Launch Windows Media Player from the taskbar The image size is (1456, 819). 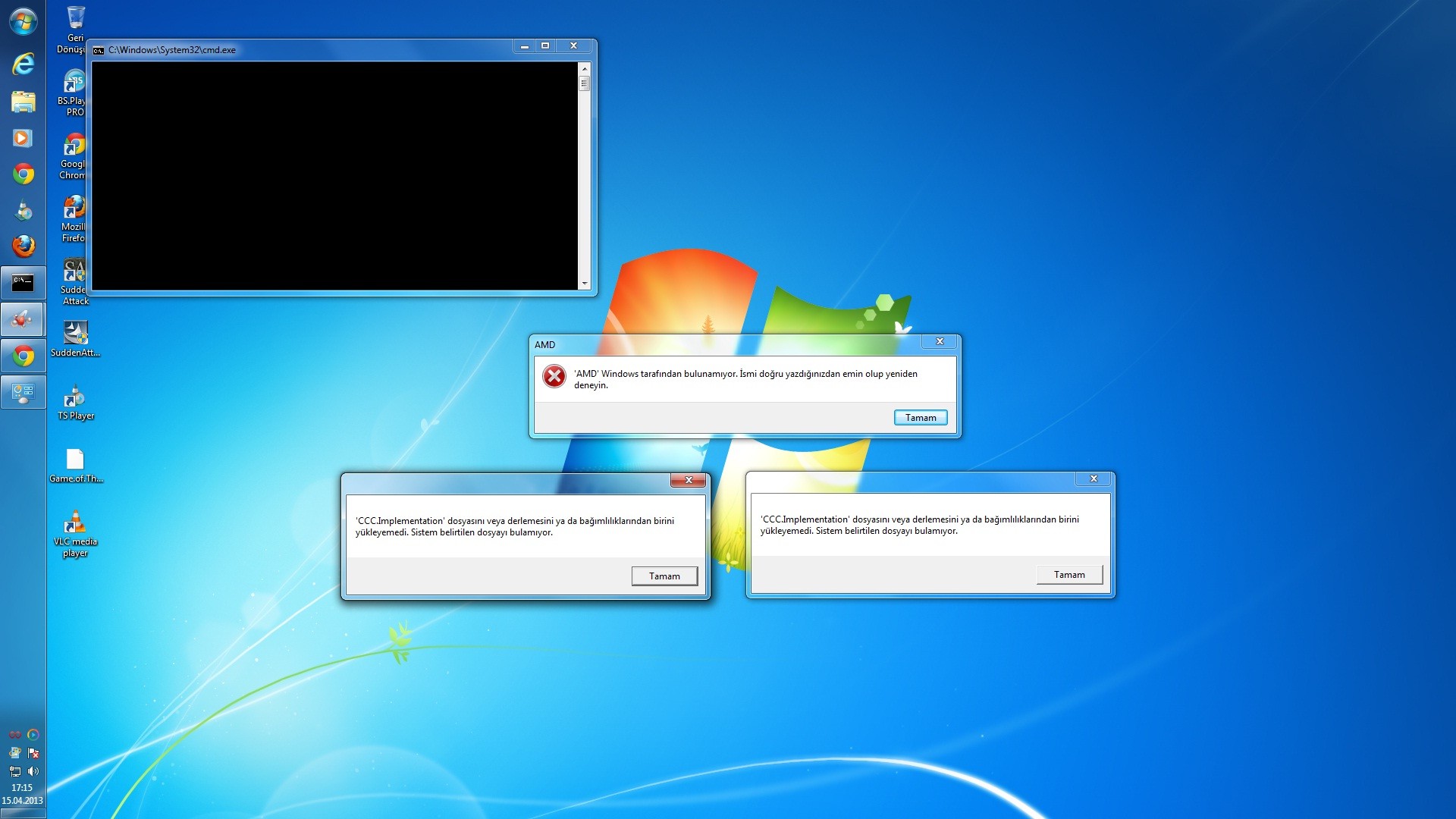pos(23,138)
